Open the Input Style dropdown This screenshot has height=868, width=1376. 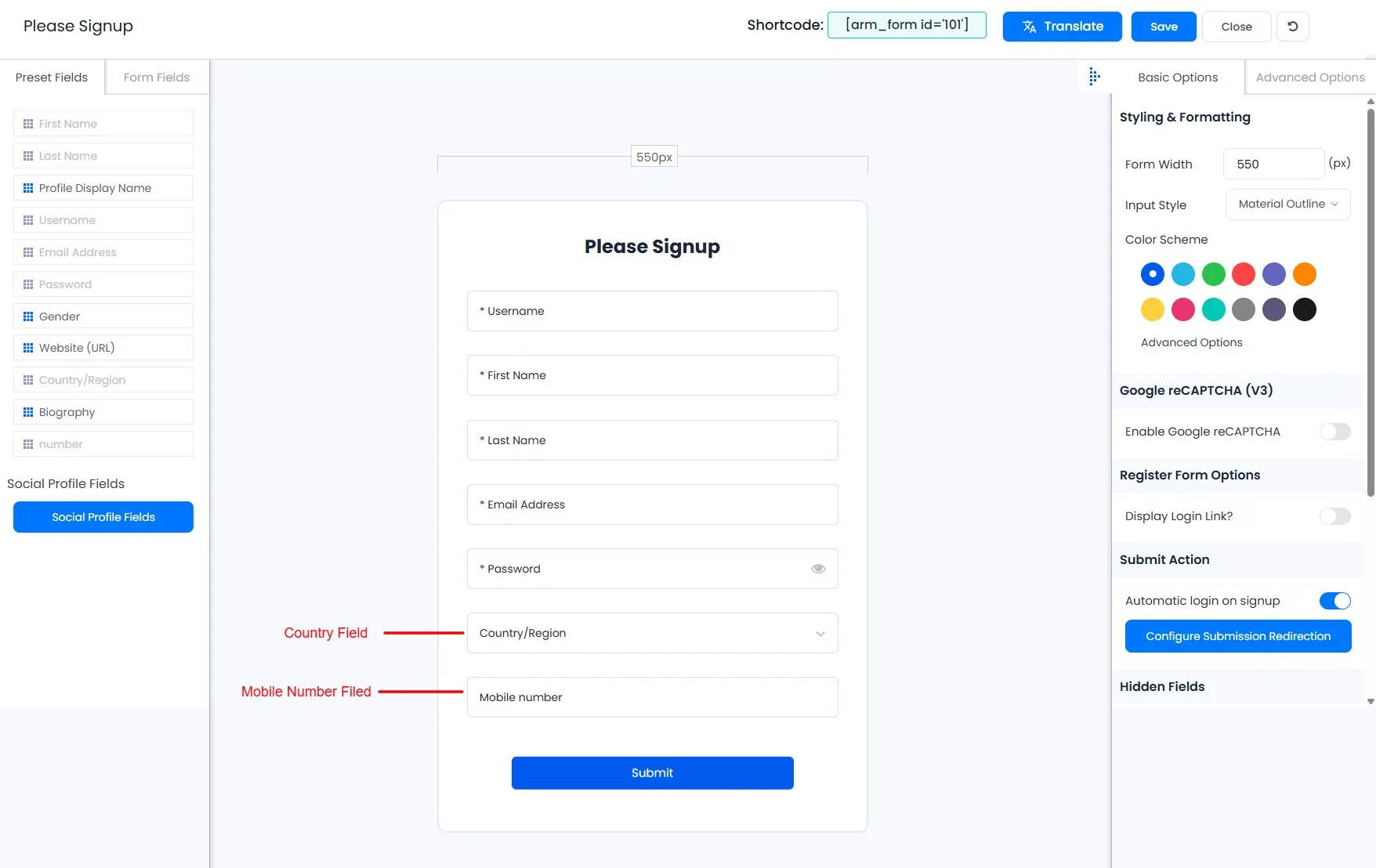click(1287, 204)
